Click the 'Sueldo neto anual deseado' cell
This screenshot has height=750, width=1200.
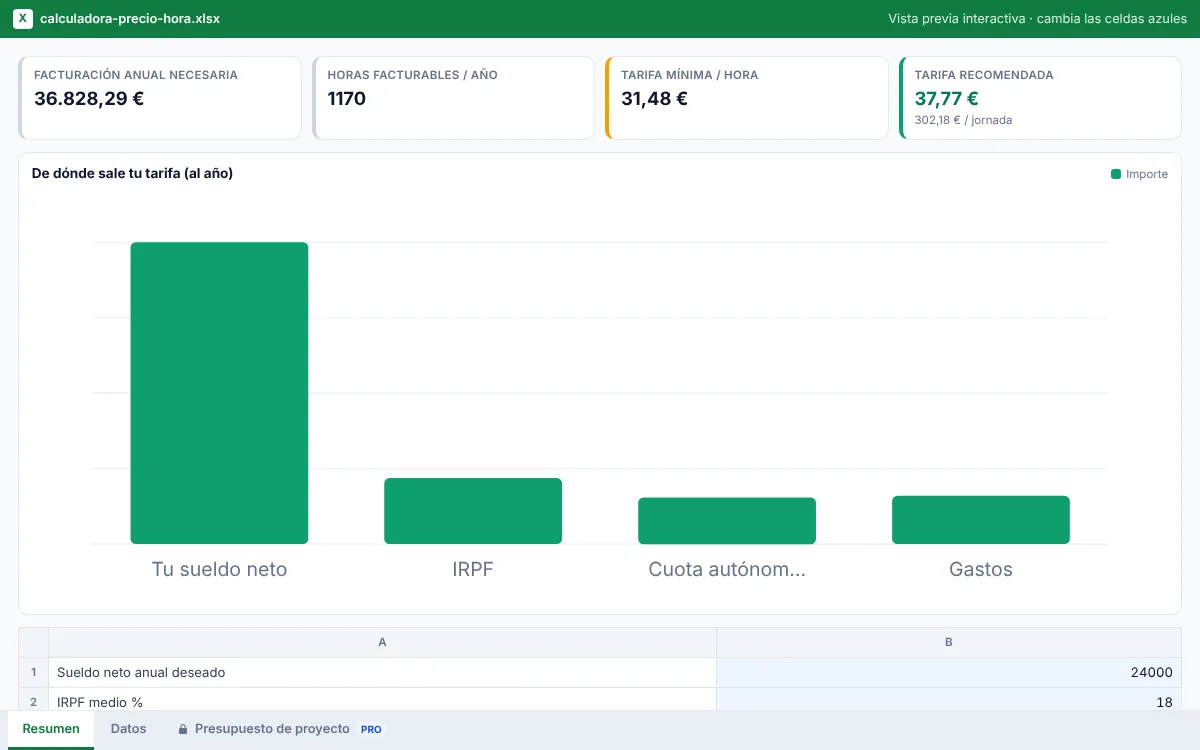[x=383, y=673]
